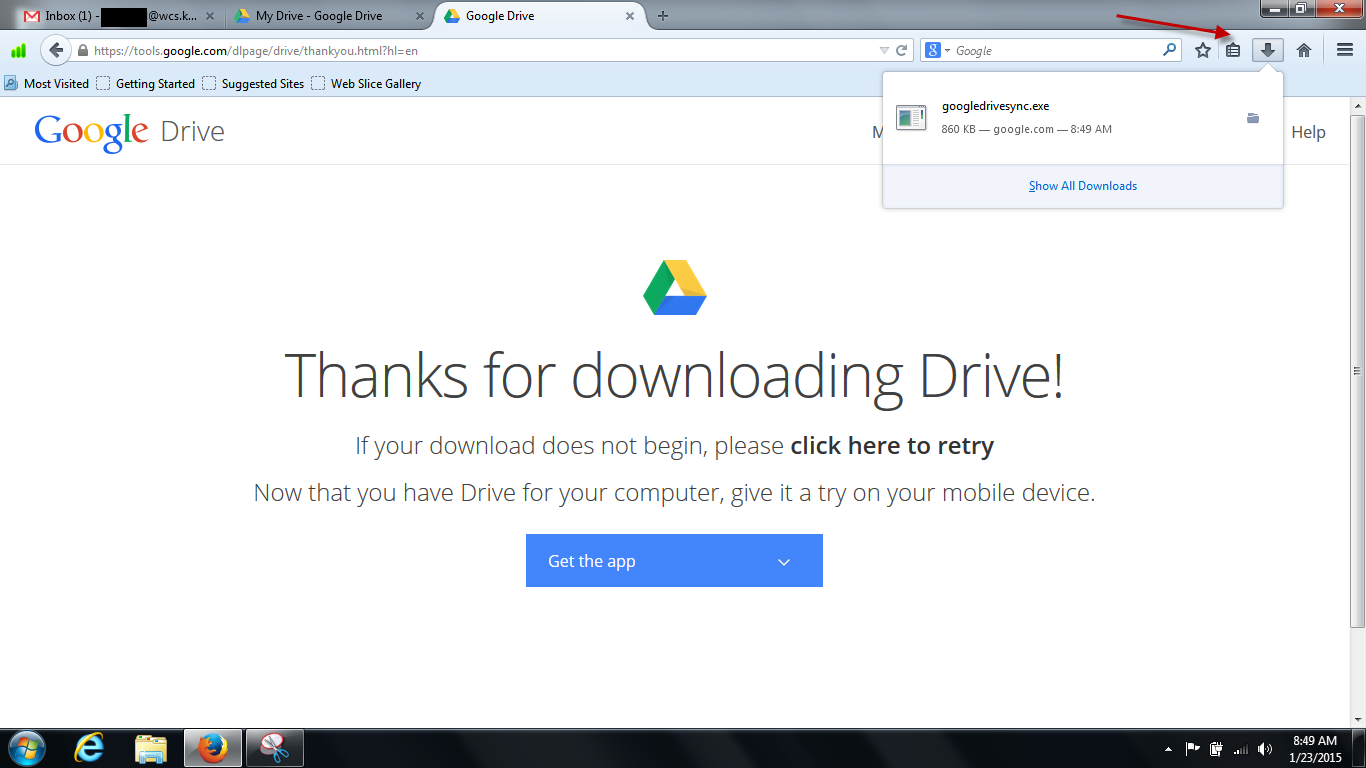Click the 'click here to retry' link
Screen dimensions: 1366x768
(892, 445)
